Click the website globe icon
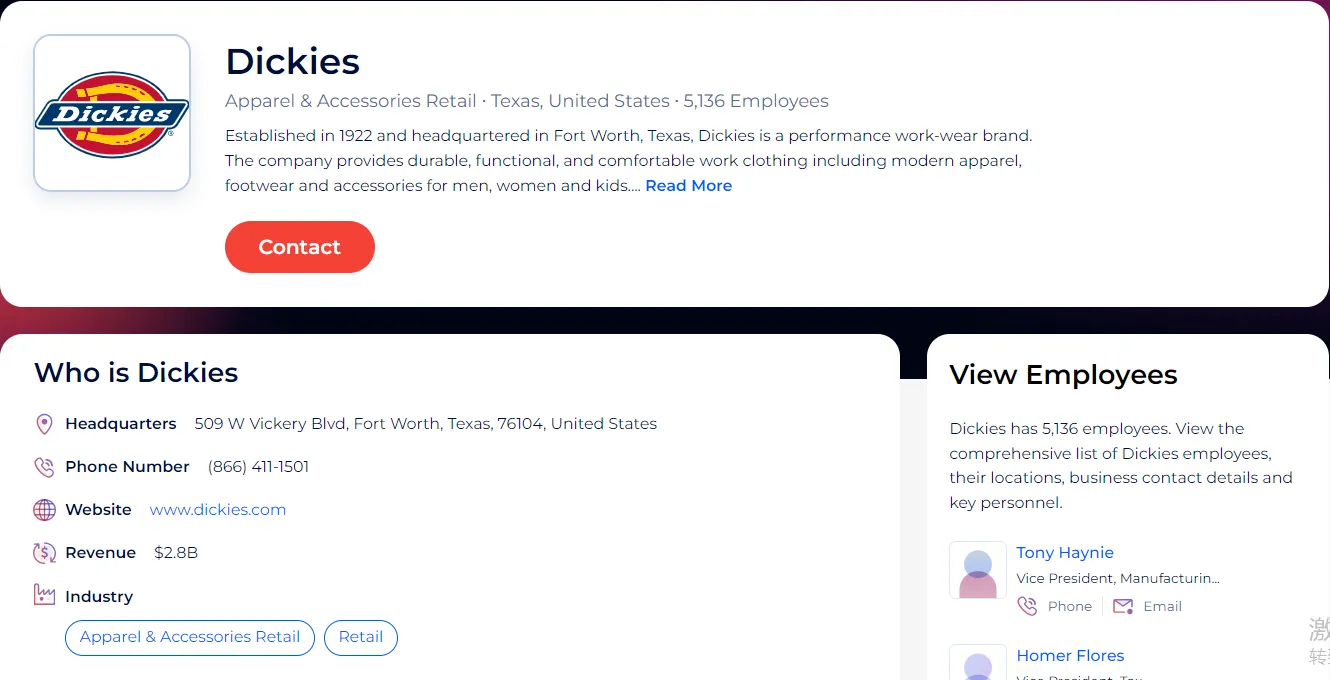The height and width of the screenshot is (680, 1330). pyautogui.click(x=44, y=510)
